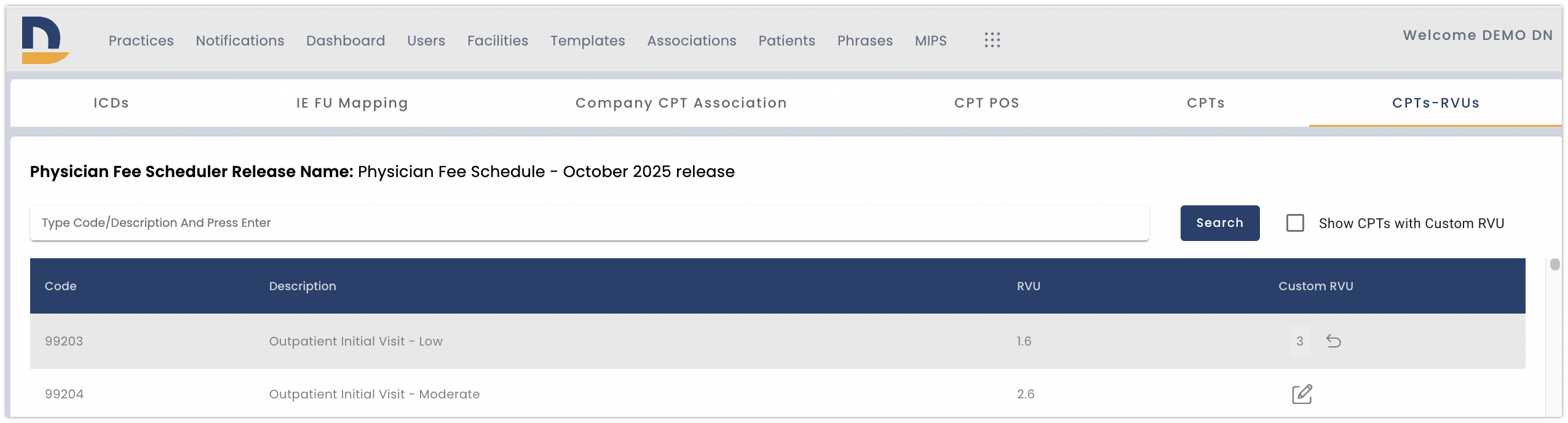Click the Welcome DEMO DN user label
Image resolution: width=1568 pixels, height=423 pixels.
coord(1478,36)
